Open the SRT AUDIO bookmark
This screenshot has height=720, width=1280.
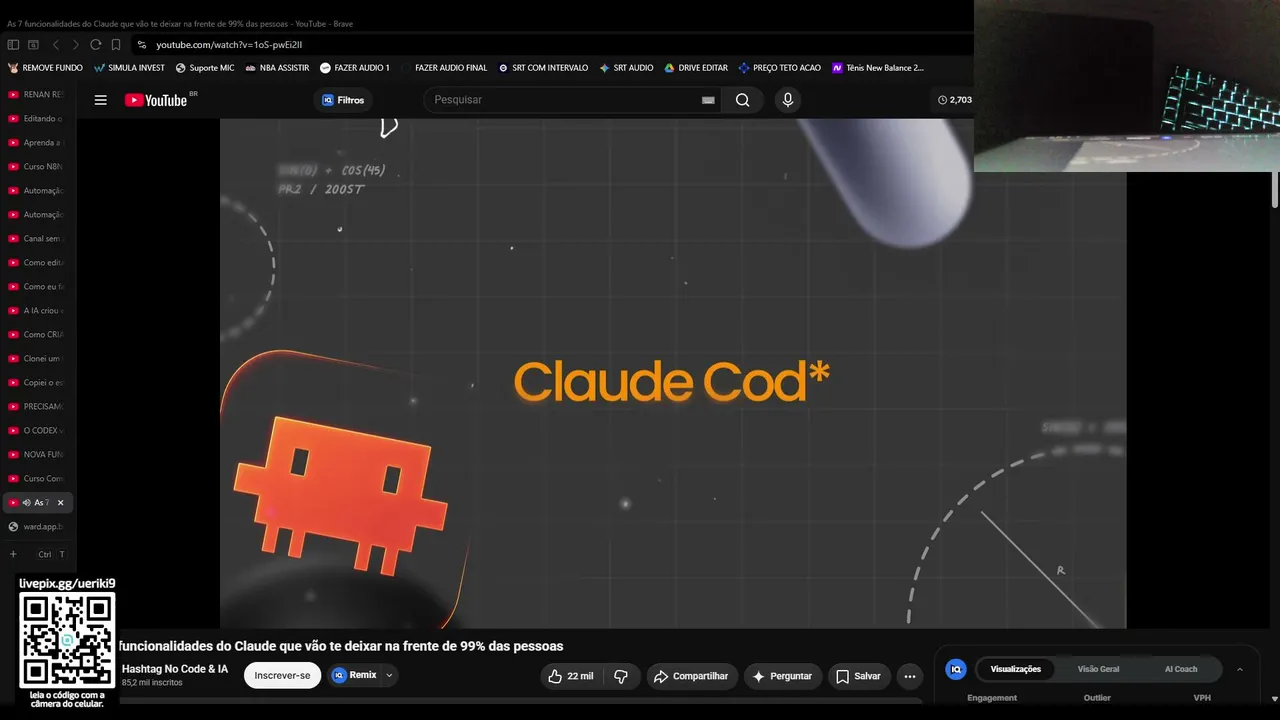tap(626, 68)
